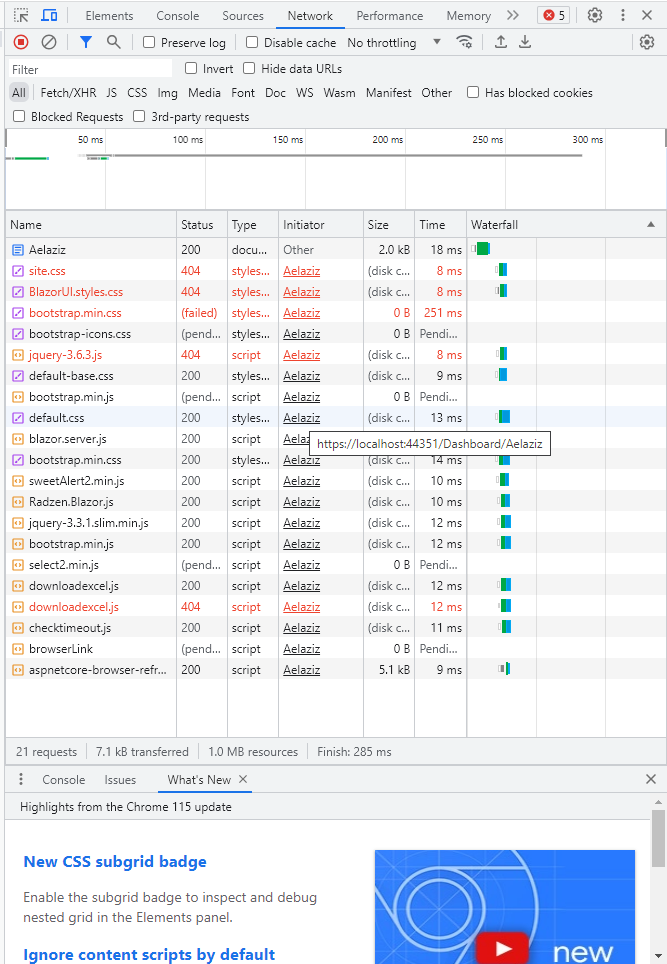This screenshot has width=667, height=964.
Task: Enable the Disable cache checkbox
Action: click(x=251, y=42)
